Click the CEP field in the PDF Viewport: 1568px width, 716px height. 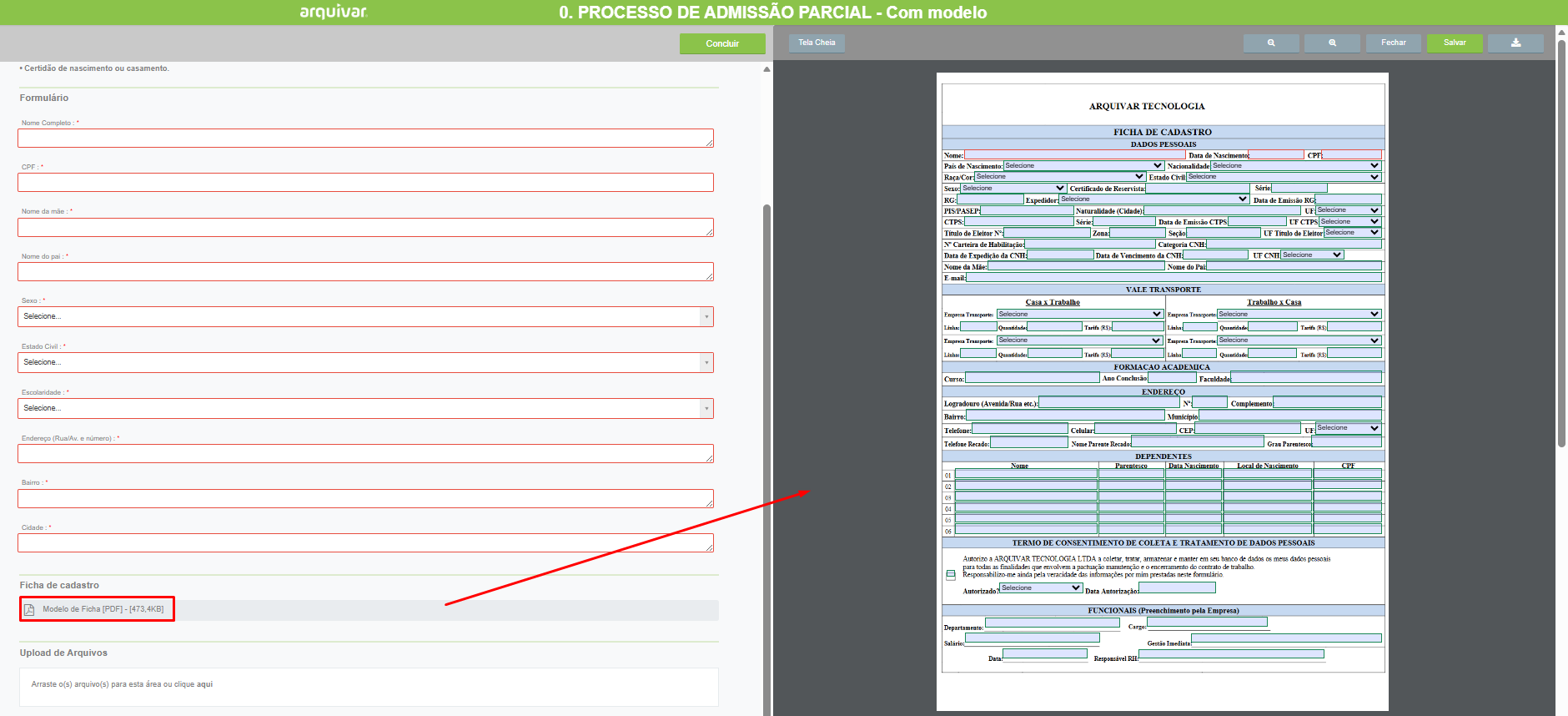click(x=1247, y=429)
